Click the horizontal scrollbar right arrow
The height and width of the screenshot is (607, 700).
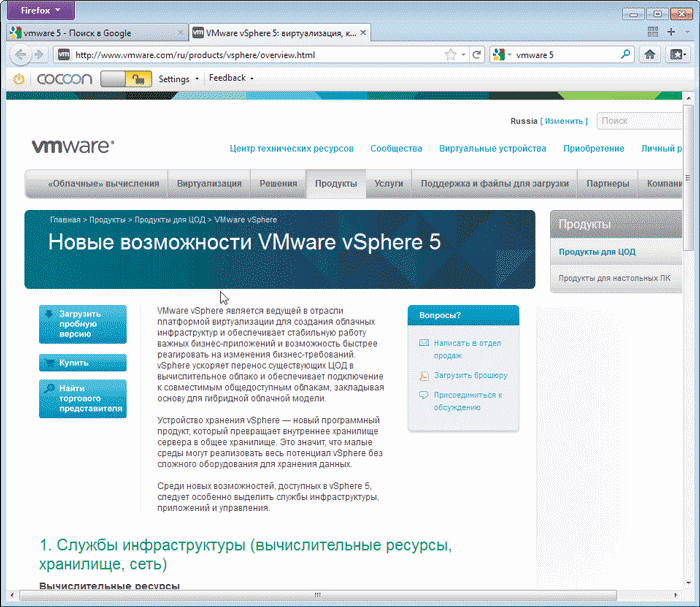(x=675, y=595)
